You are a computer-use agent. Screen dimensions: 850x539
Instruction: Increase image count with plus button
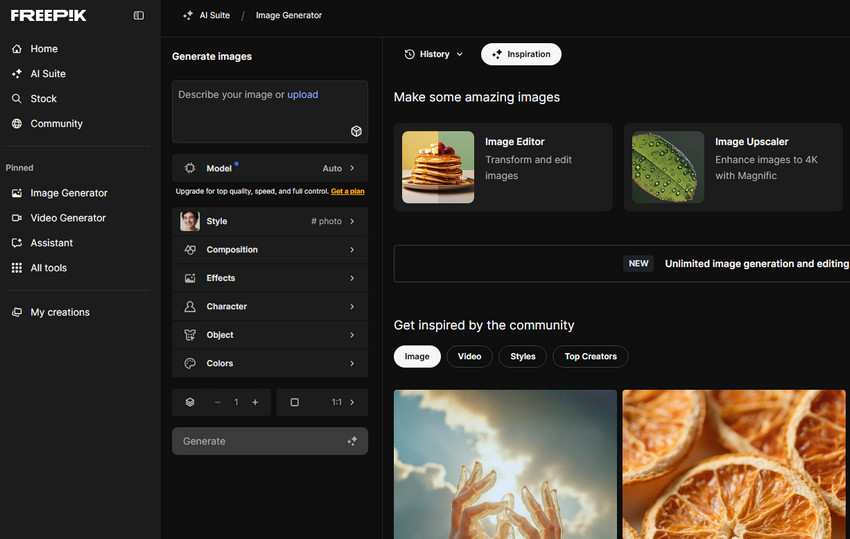point(255,402)
